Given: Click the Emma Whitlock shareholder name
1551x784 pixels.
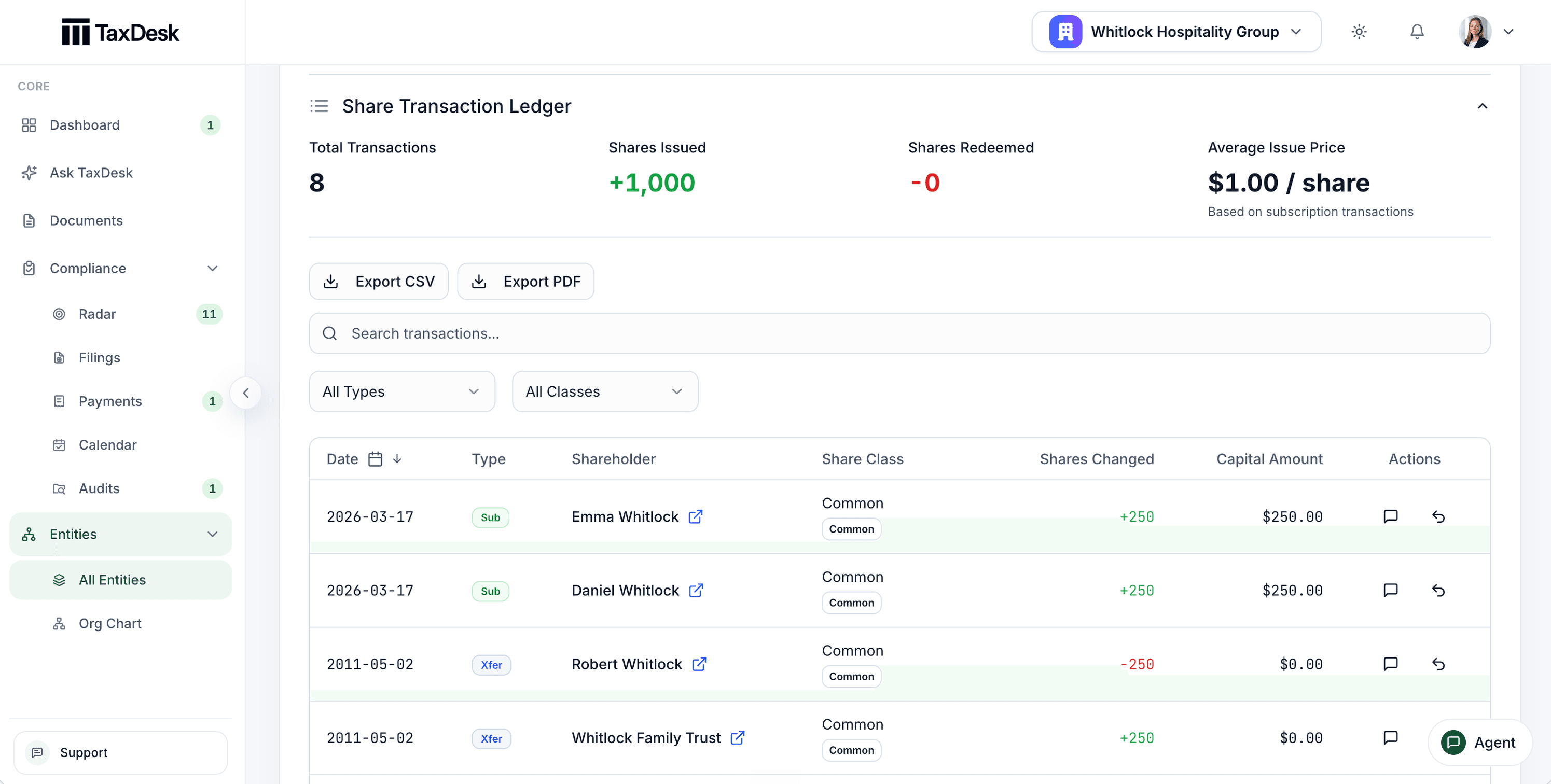Looking at the screenshot, I should click(x=625, y=517).
